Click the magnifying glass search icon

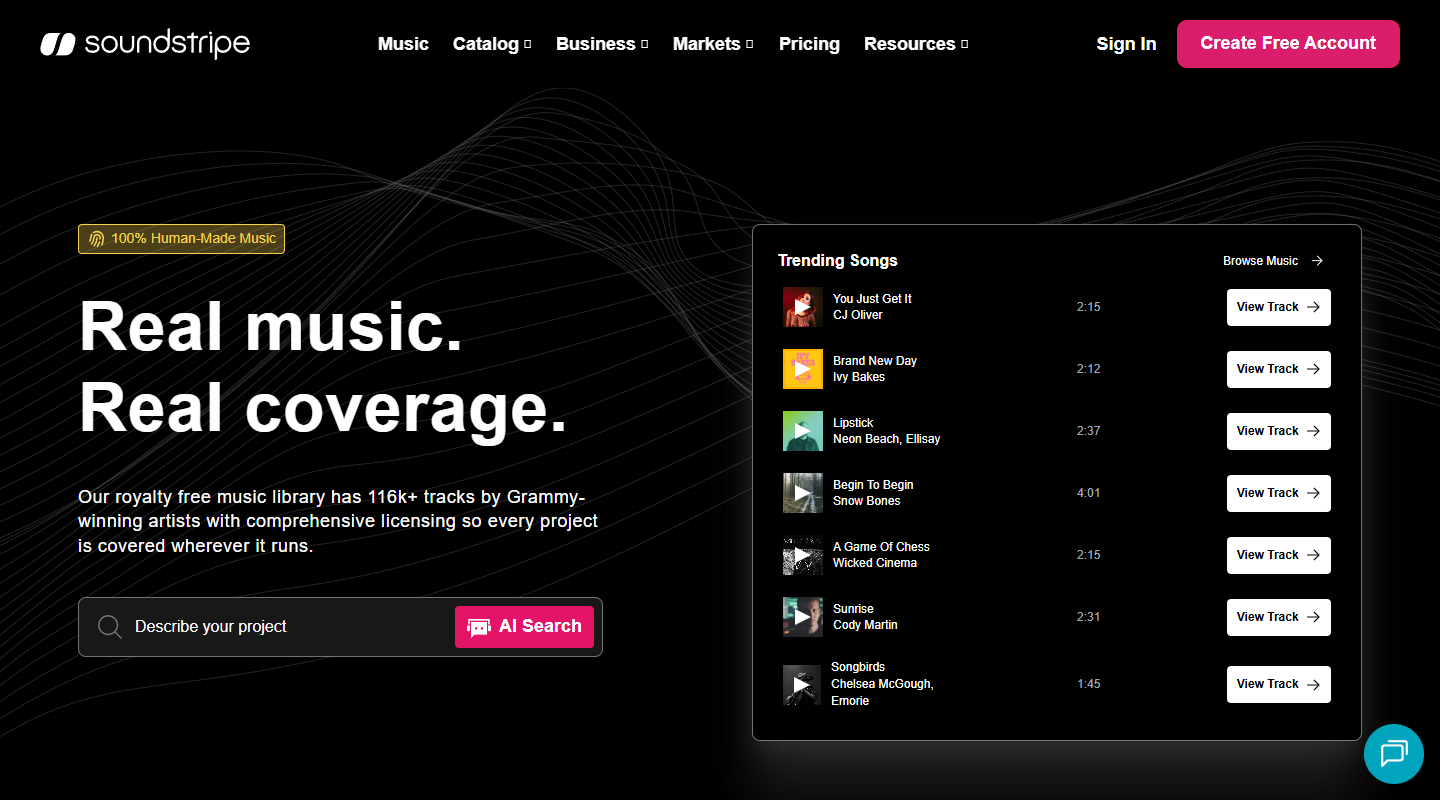point(109,627)
